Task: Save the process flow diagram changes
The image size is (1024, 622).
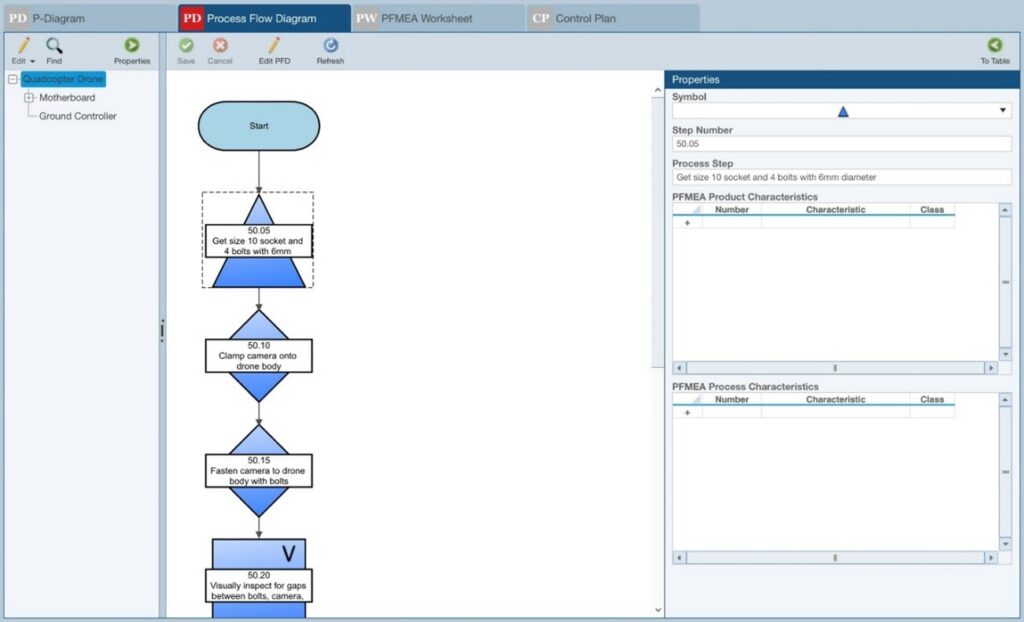Action: [185, 45]
